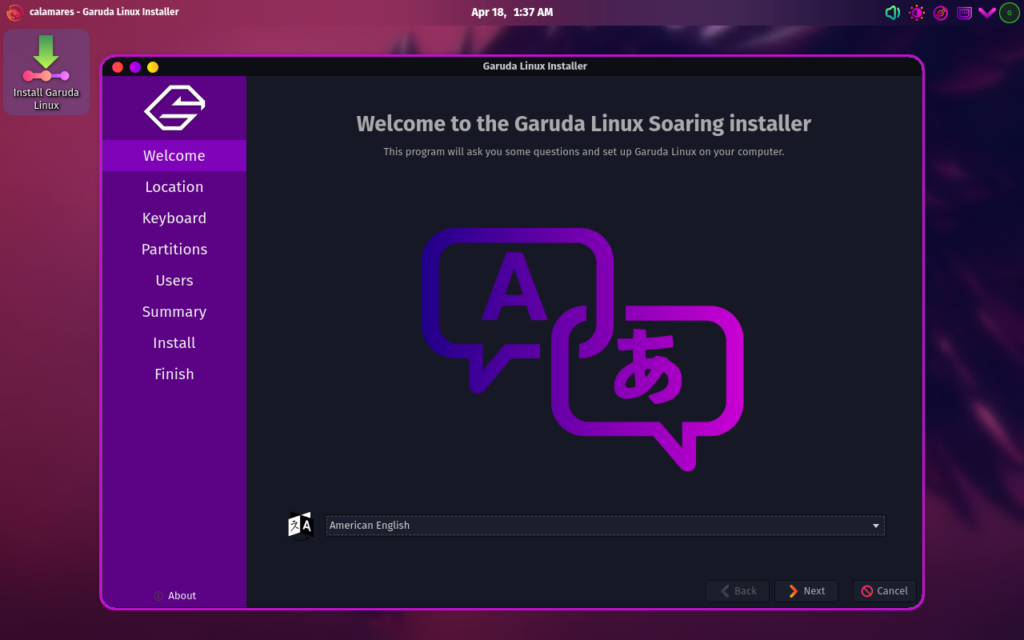Screen dimensions: 1024x640
Task: Click the language translate icon beside dropdown
Action: pyautogui.click(x=301, y=525)
